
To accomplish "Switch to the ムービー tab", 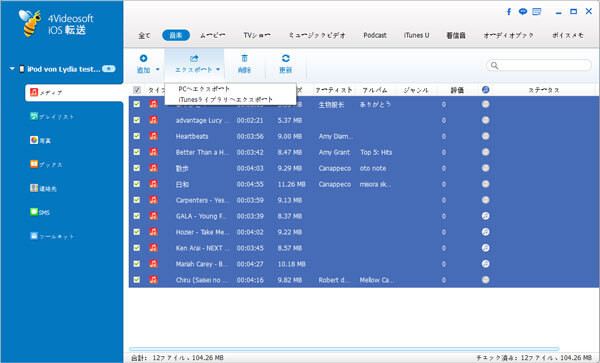I will click(x=212, y=35).
